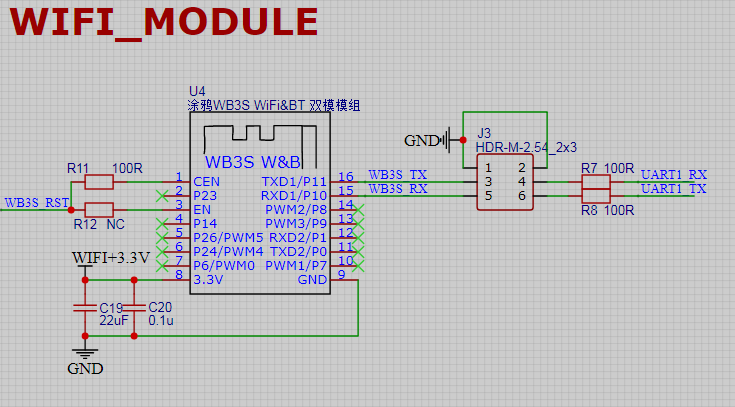Click capacitor C19 symbol

click(x=85, y=308)
